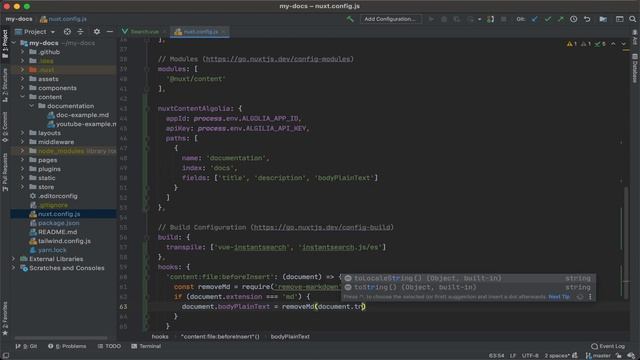This screenshot has width=640, height=360.
Task: Expand the .github folder
Action: pyautogui.click(x=22, y=52)
